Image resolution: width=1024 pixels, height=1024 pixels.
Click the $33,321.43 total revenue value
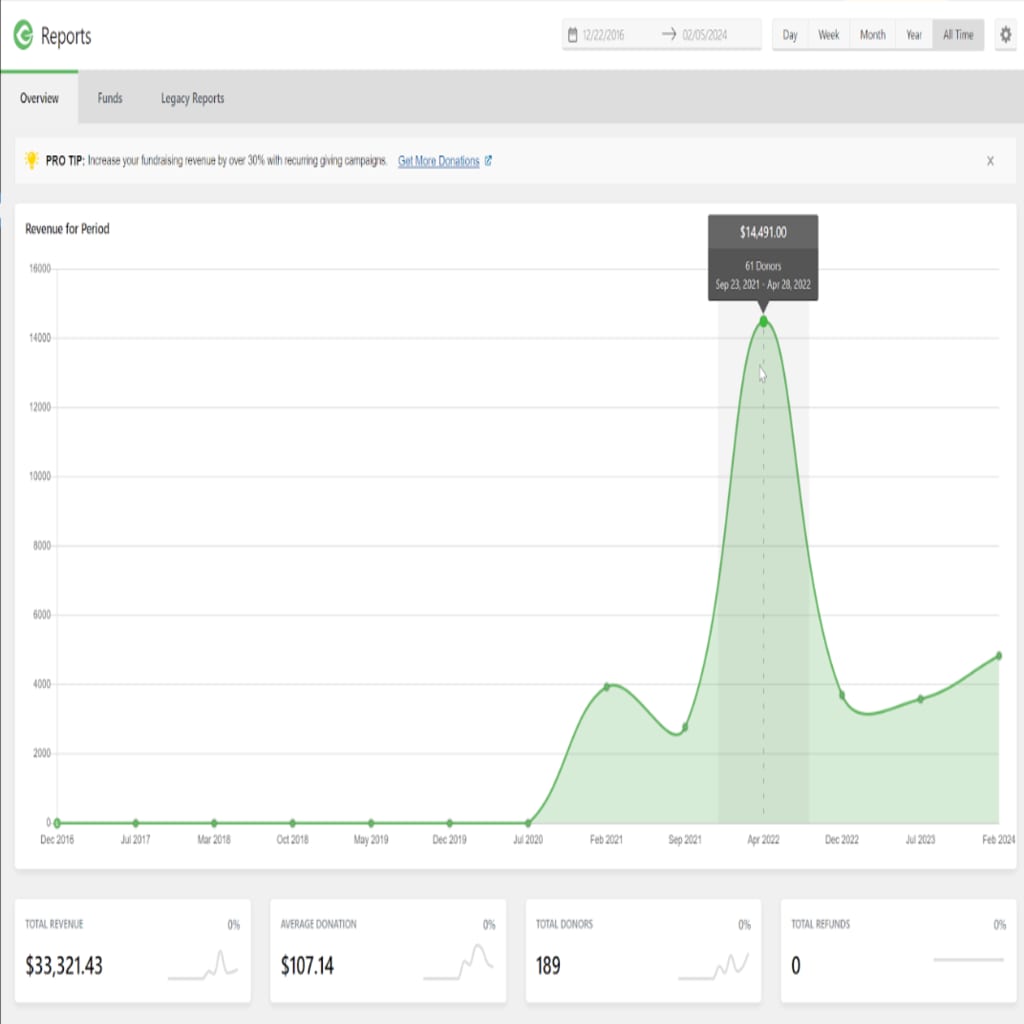pos(64,965)
